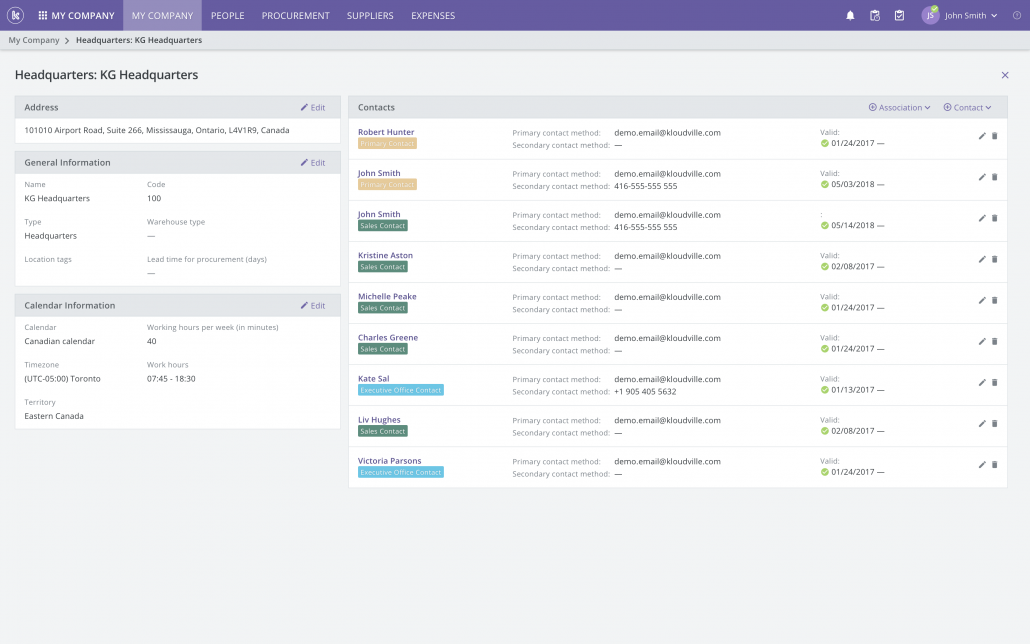Click the '(UTC-05:00) Toronto' timezone value
1030x644 pixels.
[62, 379]
